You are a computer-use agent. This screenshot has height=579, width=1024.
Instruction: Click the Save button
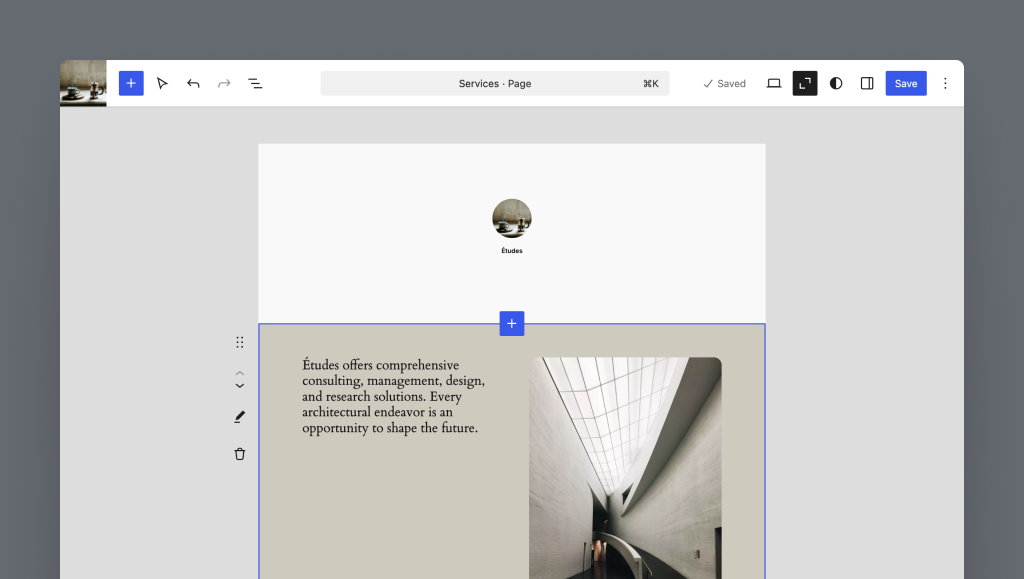(905, 83)
